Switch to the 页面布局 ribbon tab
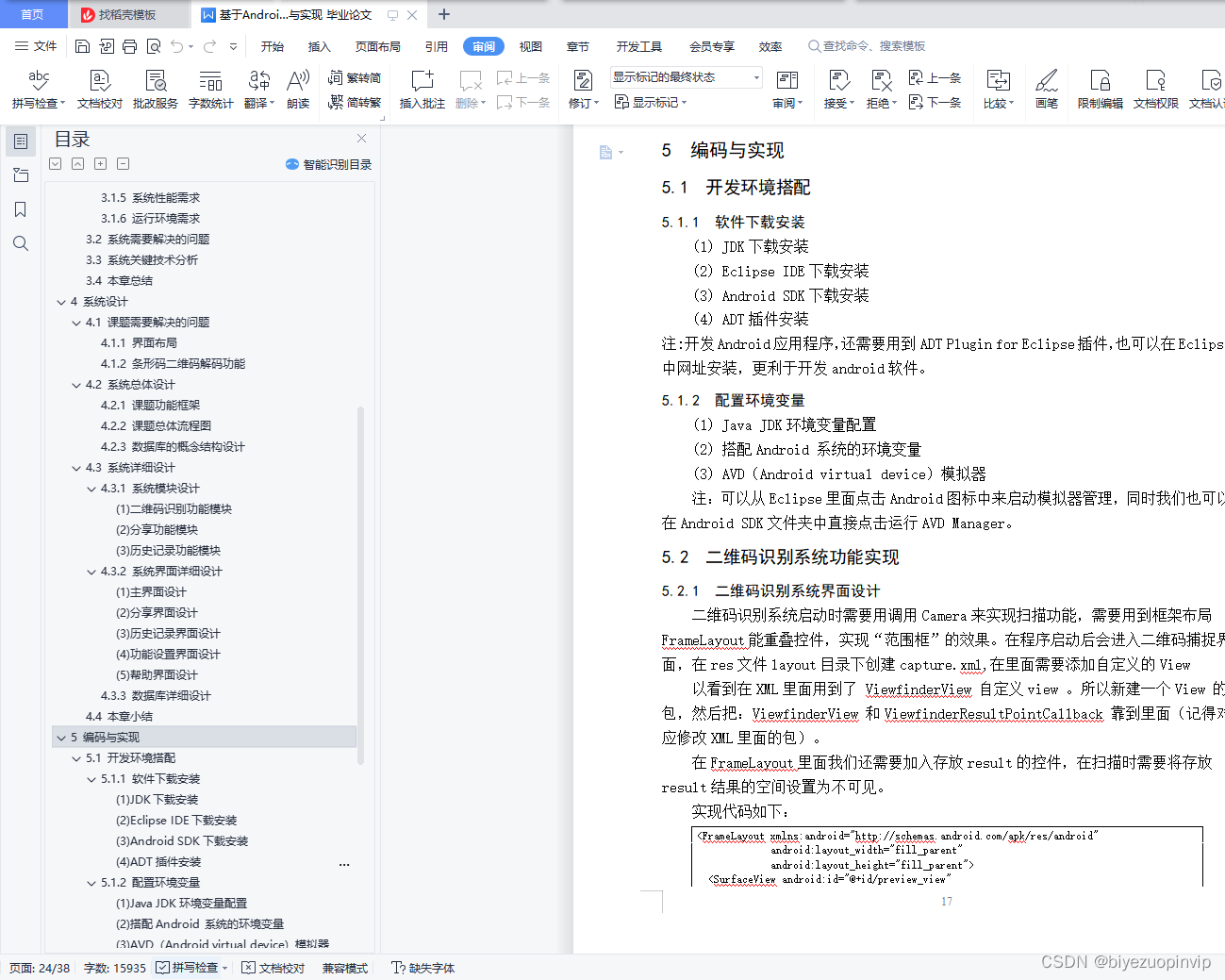The width and height of the screenshot is (1225, 980). pyautogui.click(x=378, y=46)
